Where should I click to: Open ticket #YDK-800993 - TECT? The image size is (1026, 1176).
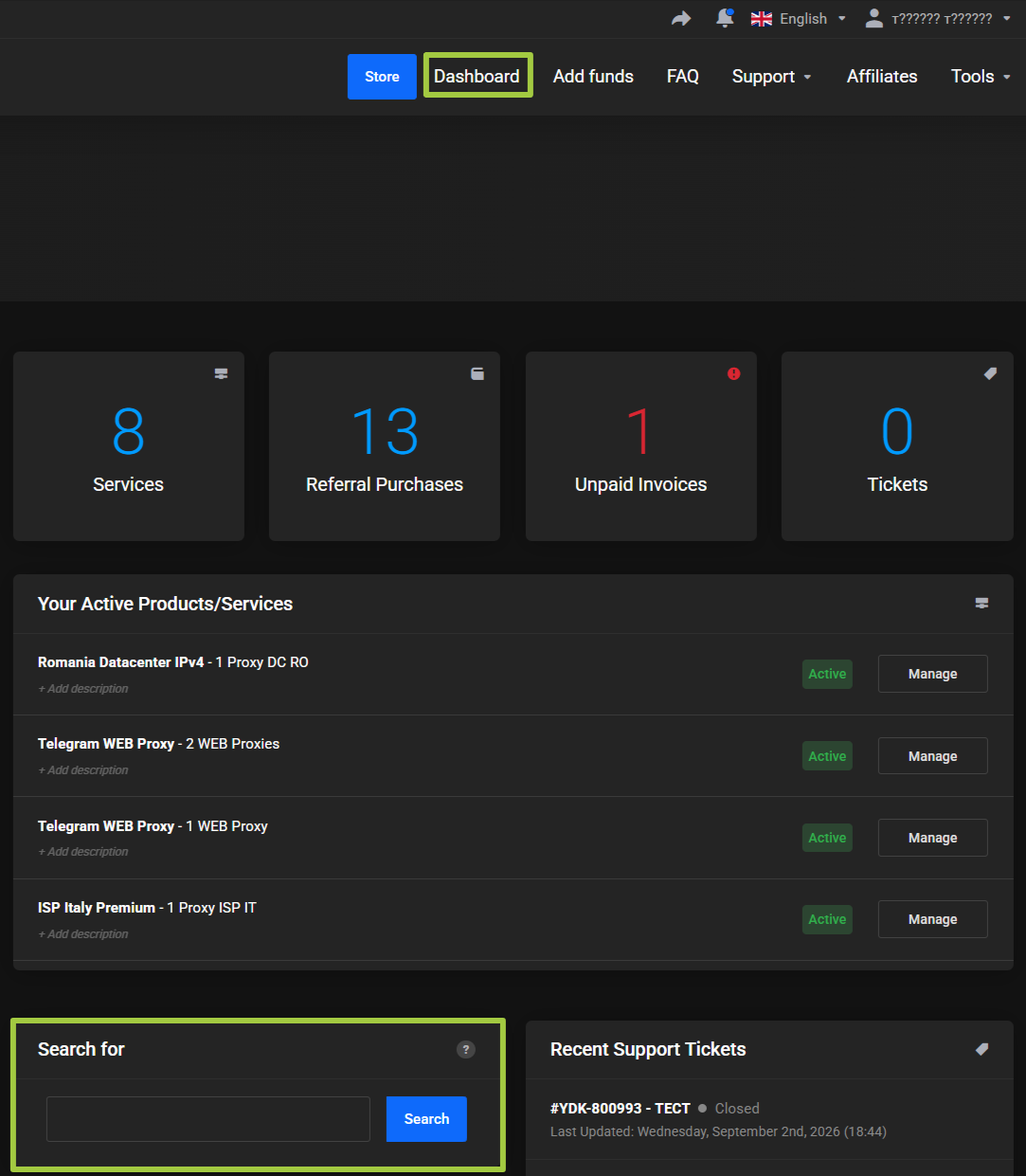tap(621, 1108)
